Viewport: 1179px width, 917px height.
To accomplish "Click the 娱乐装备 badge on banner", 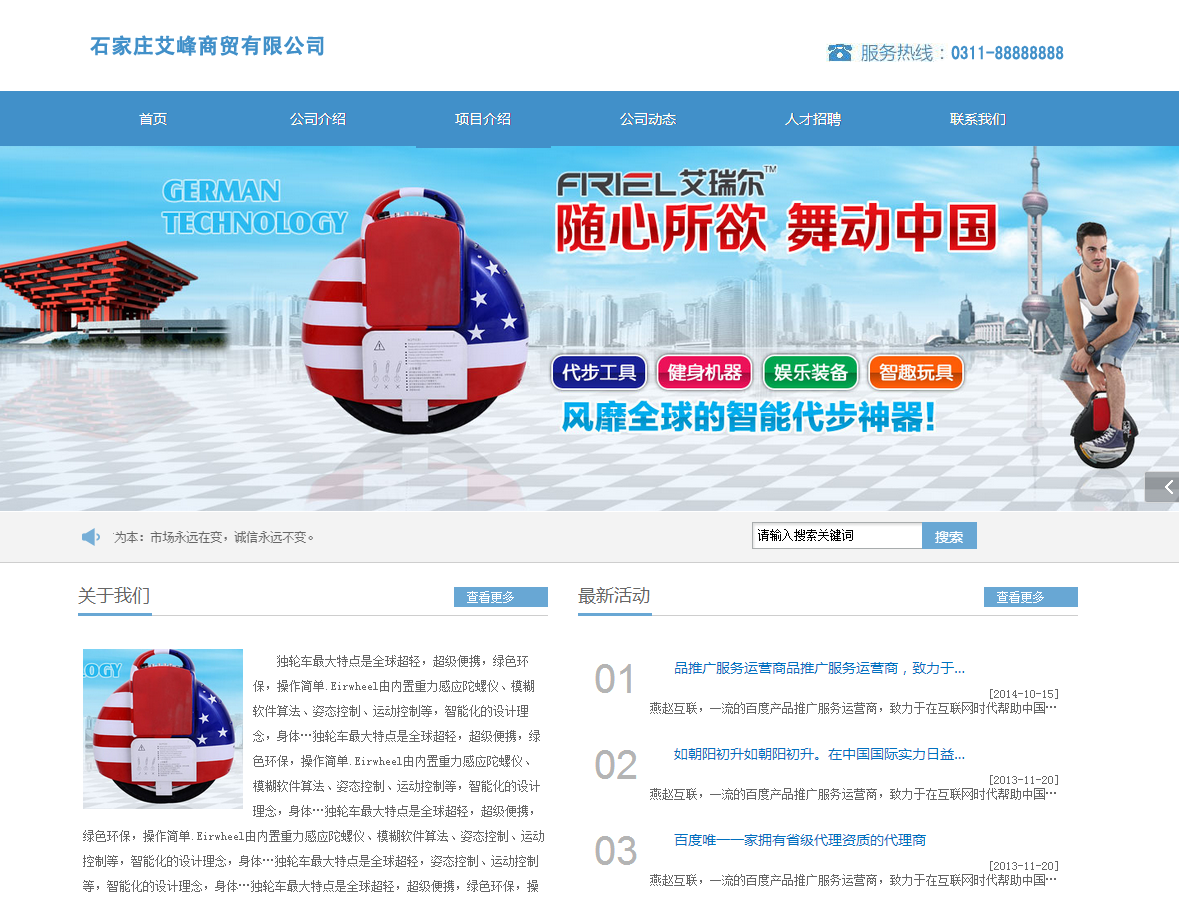I will tap(811, 373).
